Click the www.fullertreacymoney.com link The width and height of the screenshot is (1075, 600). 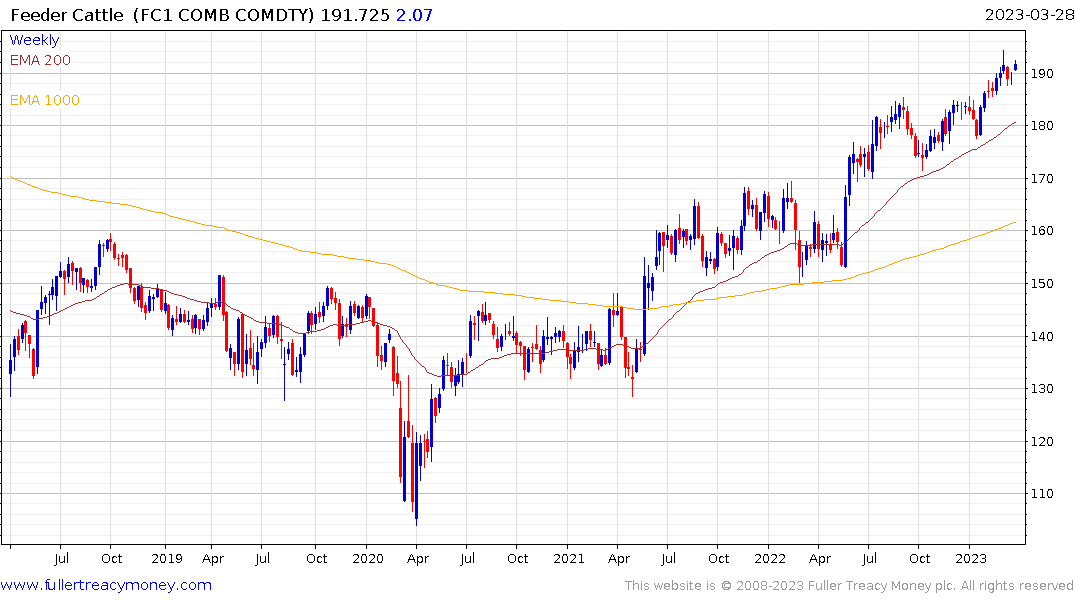106,585
